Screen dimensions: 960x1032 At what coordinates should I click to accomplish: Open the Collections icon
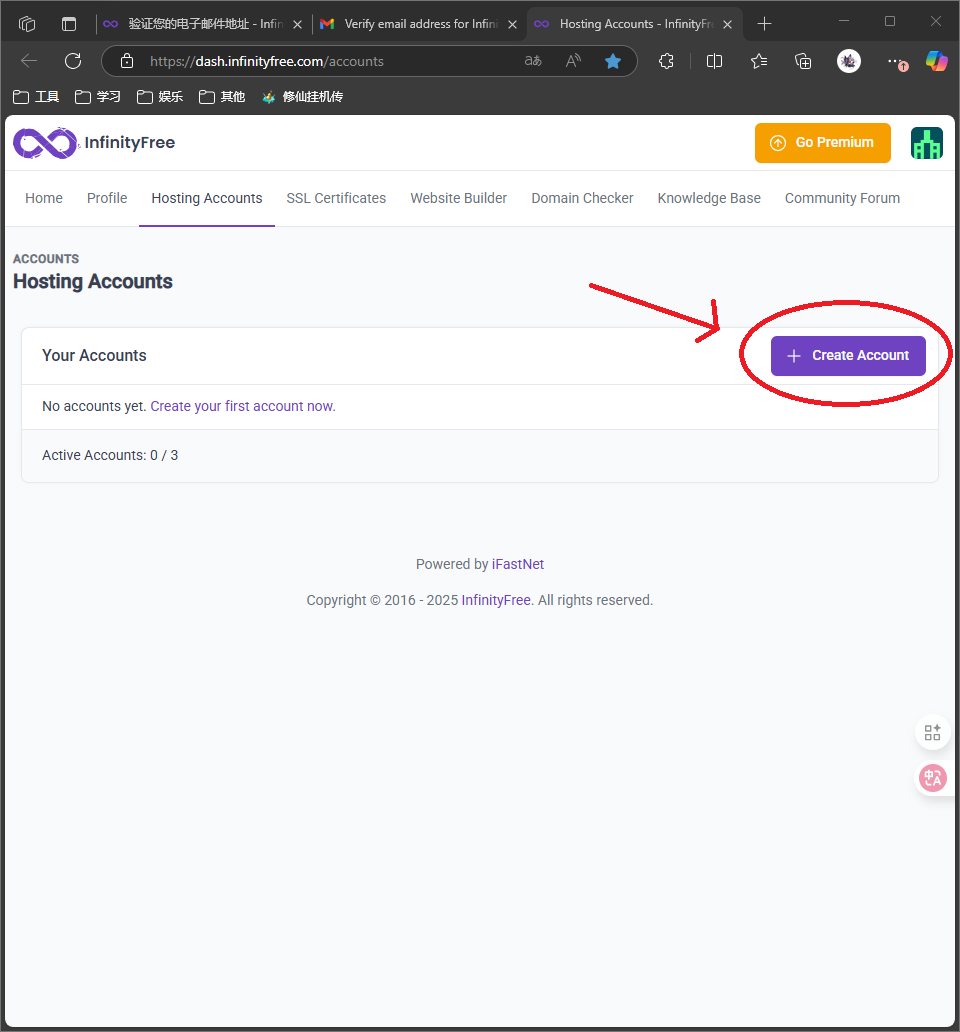803,61
